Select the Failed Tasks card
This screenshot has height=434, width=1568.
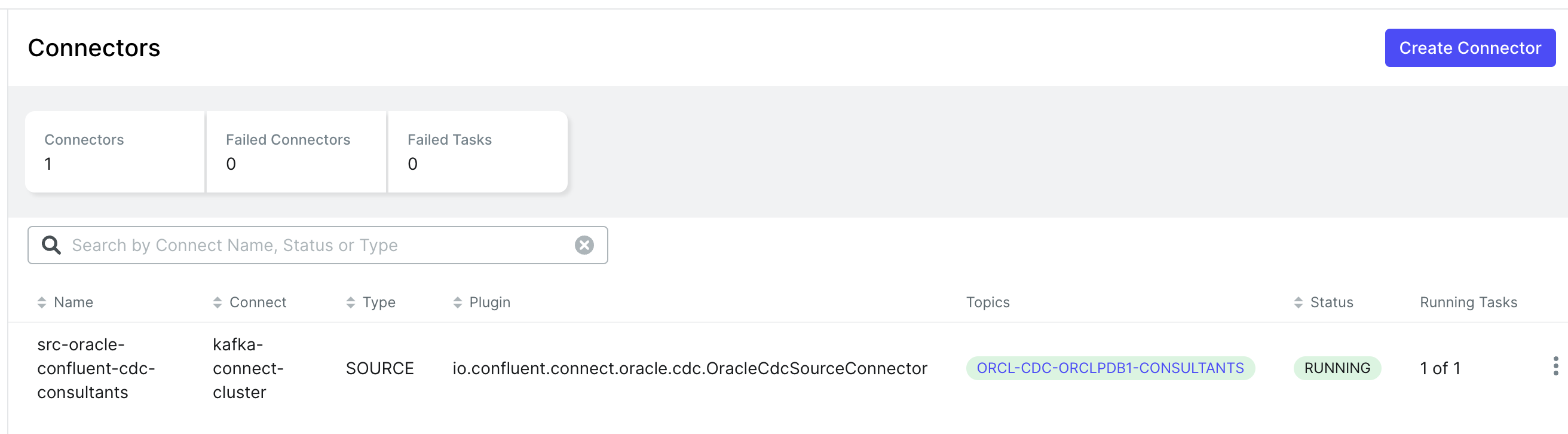pos(478,152)
